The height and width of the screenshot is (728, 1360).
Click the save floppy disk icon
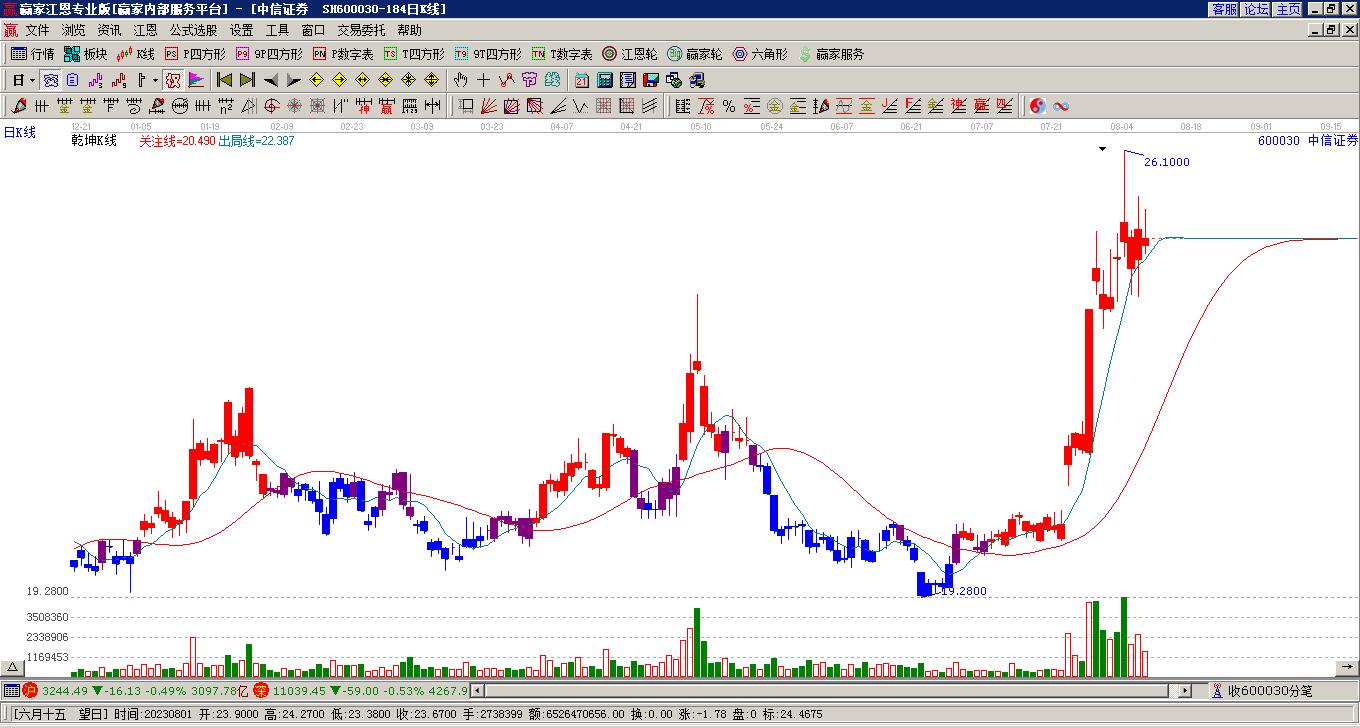651,80
